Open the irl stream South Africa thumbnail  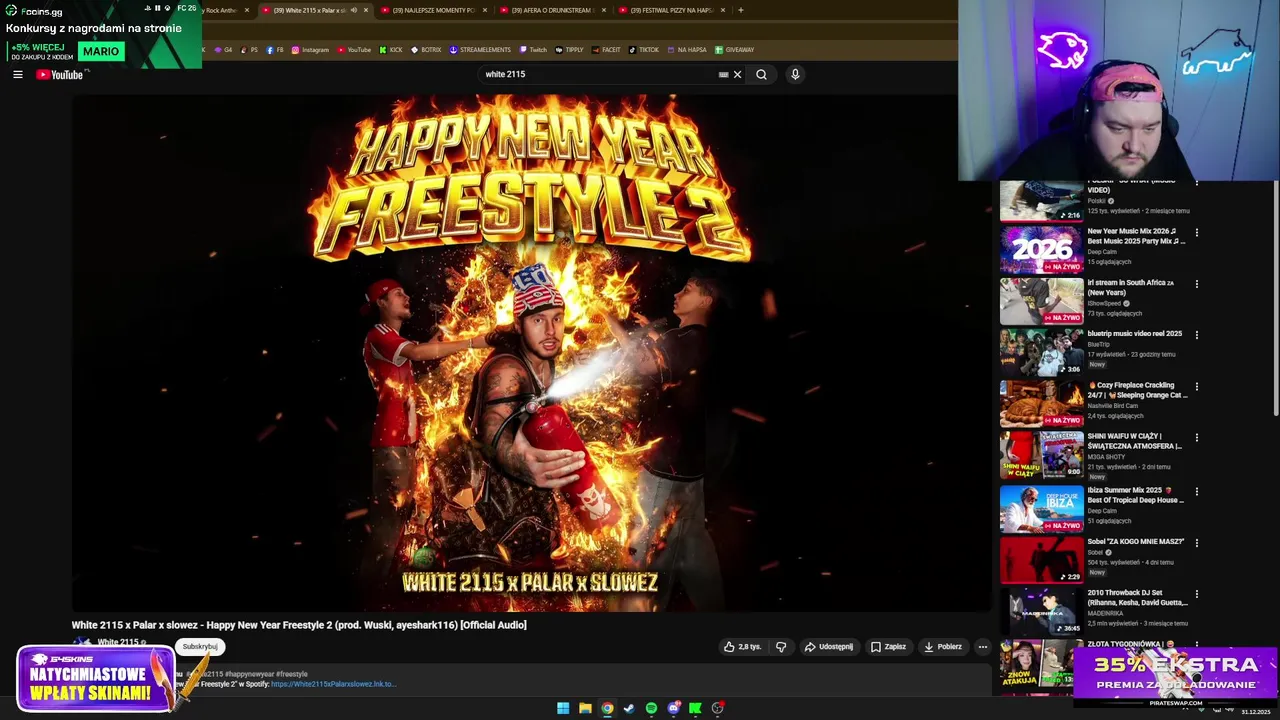tap(1041, 301)
